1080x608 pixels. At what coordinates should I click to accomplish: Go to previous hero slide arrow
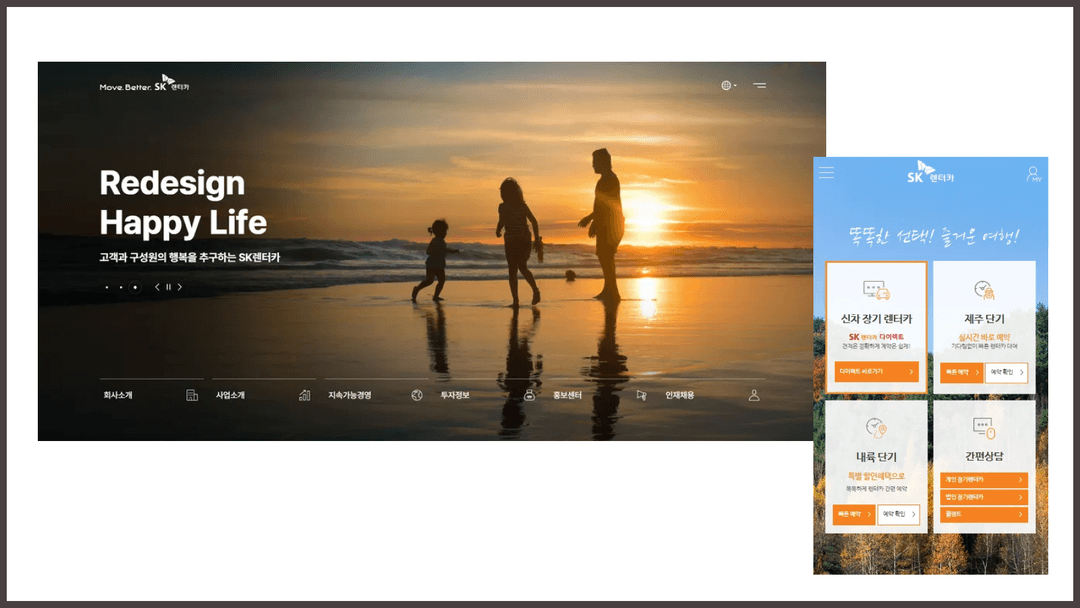coord(157,287)
